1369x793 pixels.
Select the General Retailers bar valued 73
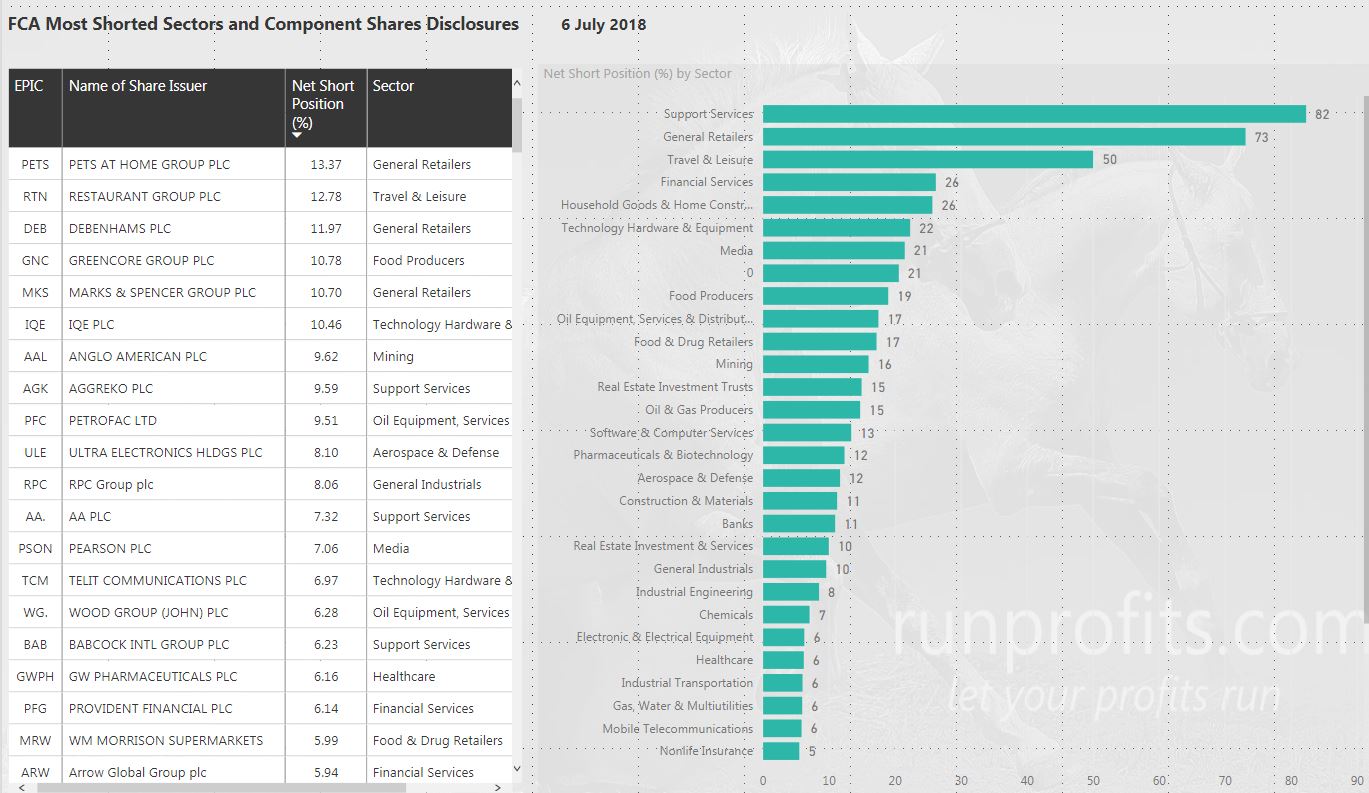(1004, 137)
